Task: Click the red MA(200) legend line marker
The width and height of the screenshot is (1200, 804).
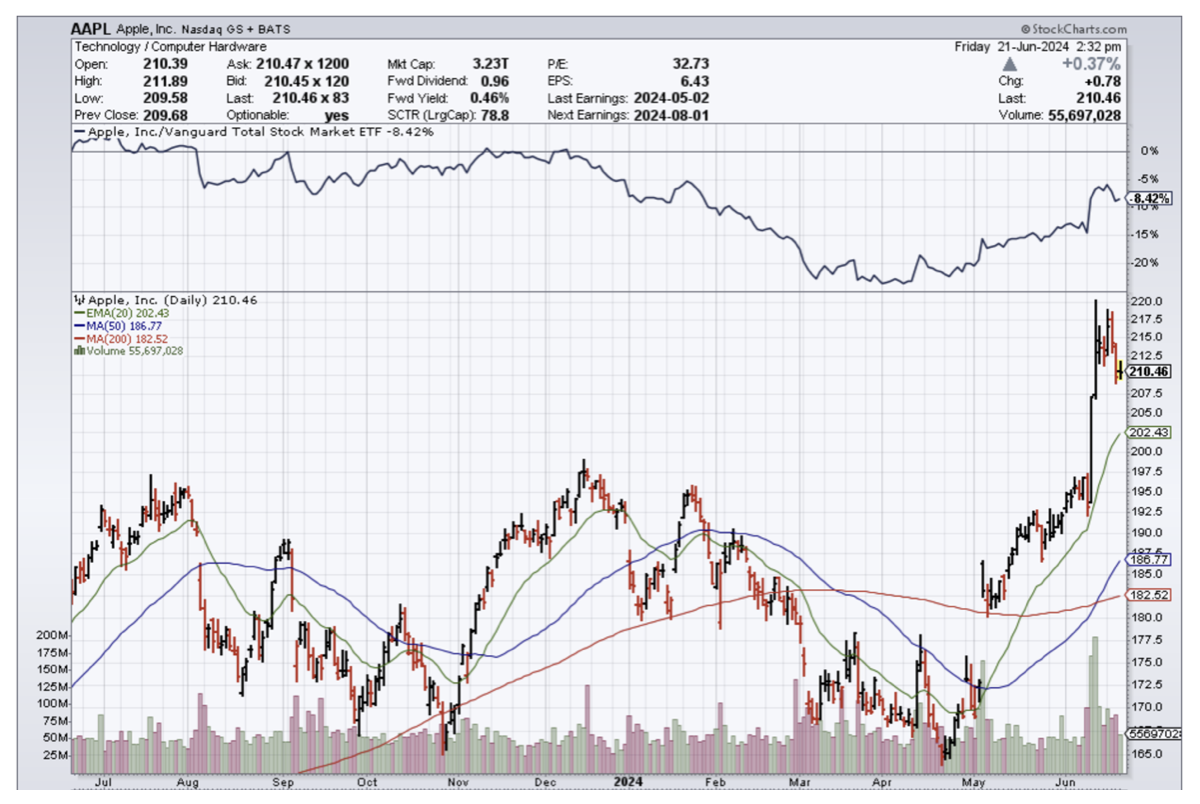Action: coord(79,338)
